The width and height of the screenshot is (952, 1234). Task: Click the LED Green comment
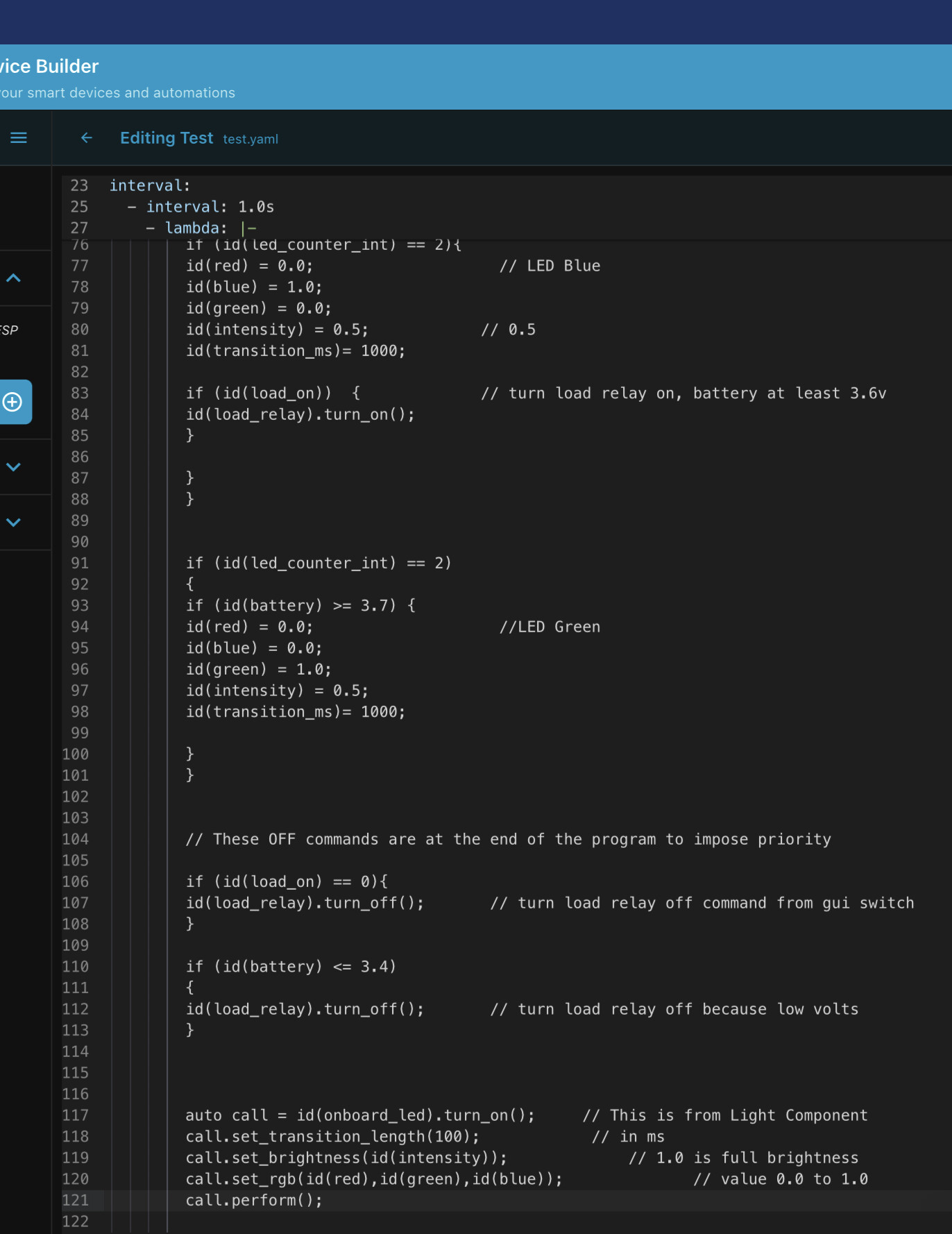coord(550,627)
